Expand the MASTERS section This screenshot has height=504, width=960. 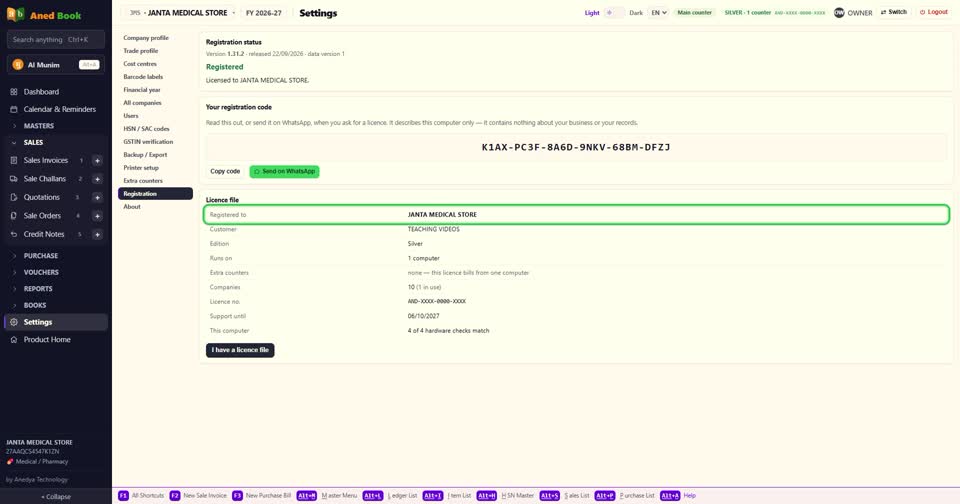(56, 126)
